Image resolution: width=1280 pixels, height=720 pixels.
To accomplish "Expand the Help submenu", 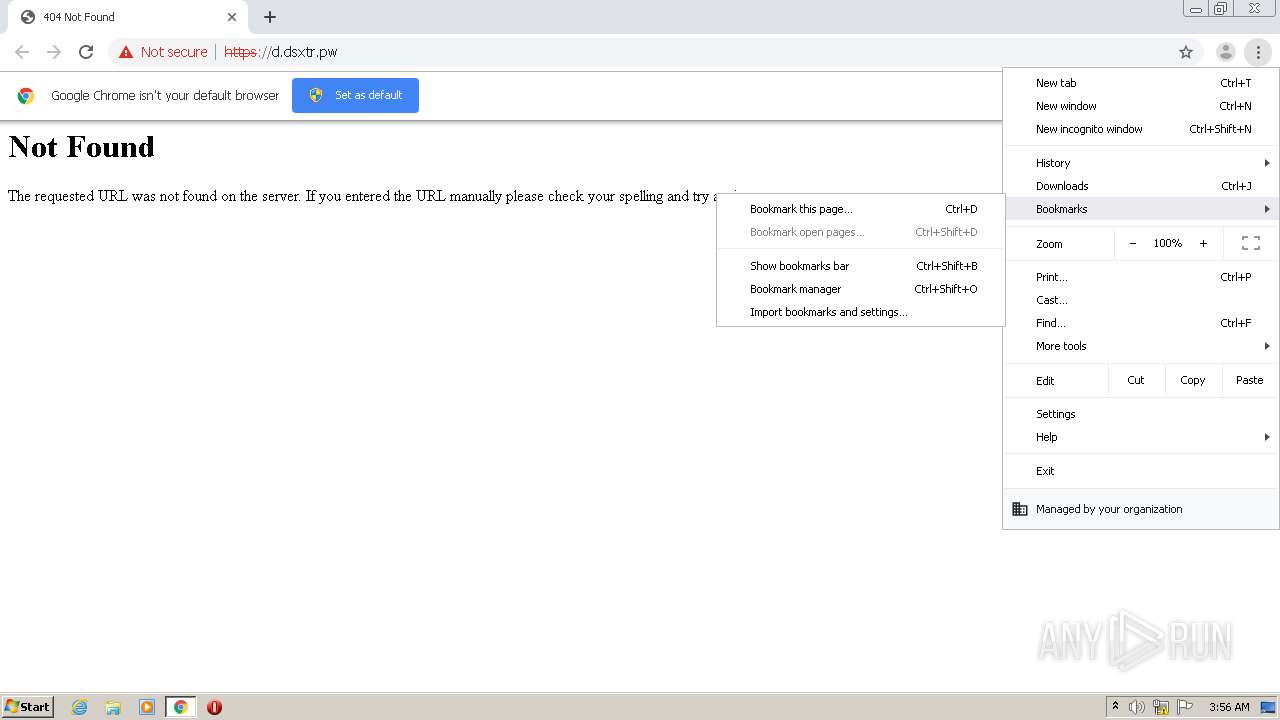I will click(x=1141, y=437).
